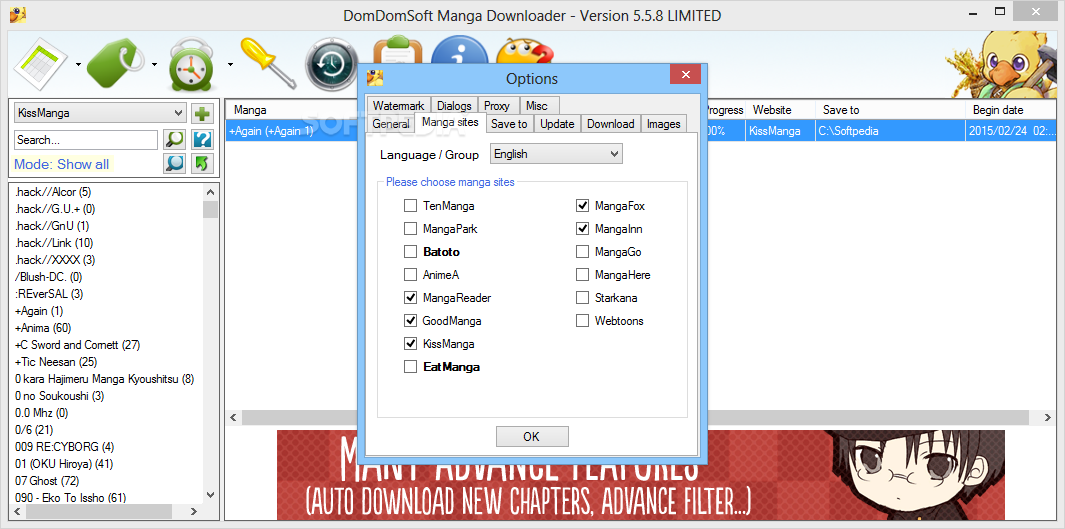Switch to the Update tab
This screenshot has width=1065, height=529.
click(557, 124)
